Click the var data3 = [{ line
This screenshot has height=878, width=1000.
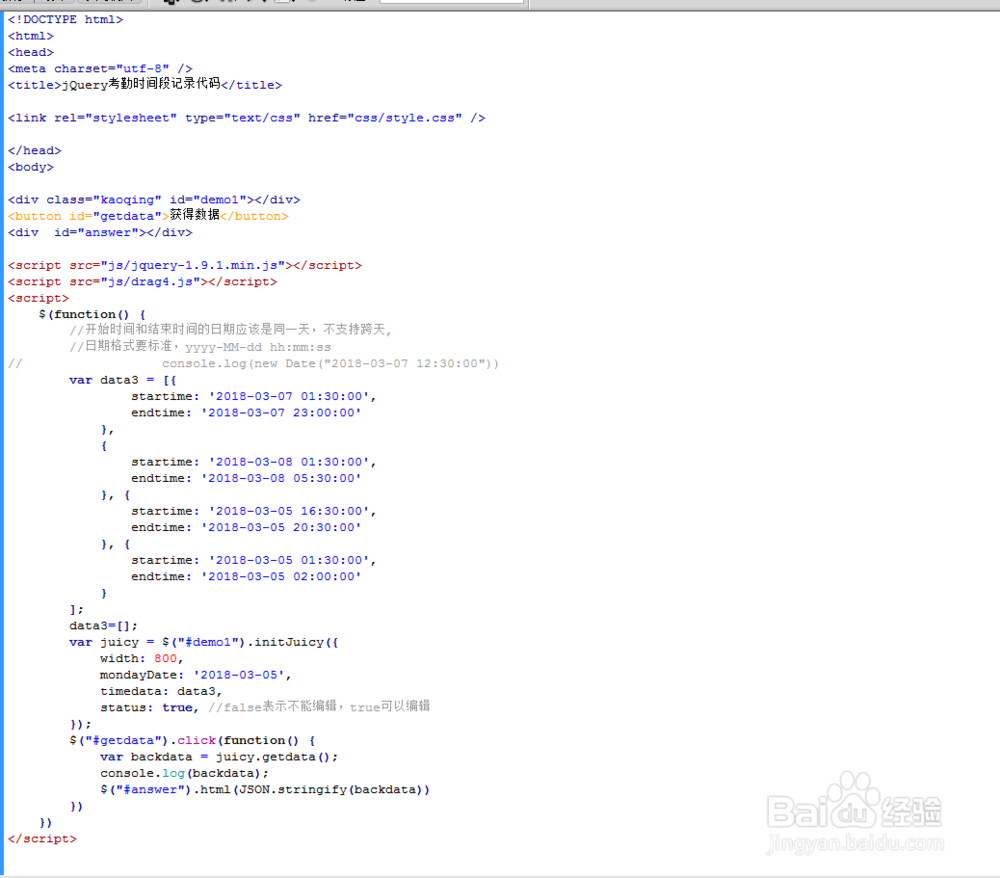click(122, 380)
